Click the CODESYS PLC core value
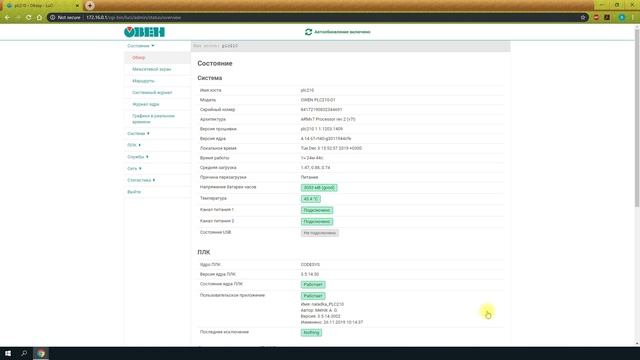Viewport: 640px width, 360px height. pyautogui.click(x=310, y=265)
